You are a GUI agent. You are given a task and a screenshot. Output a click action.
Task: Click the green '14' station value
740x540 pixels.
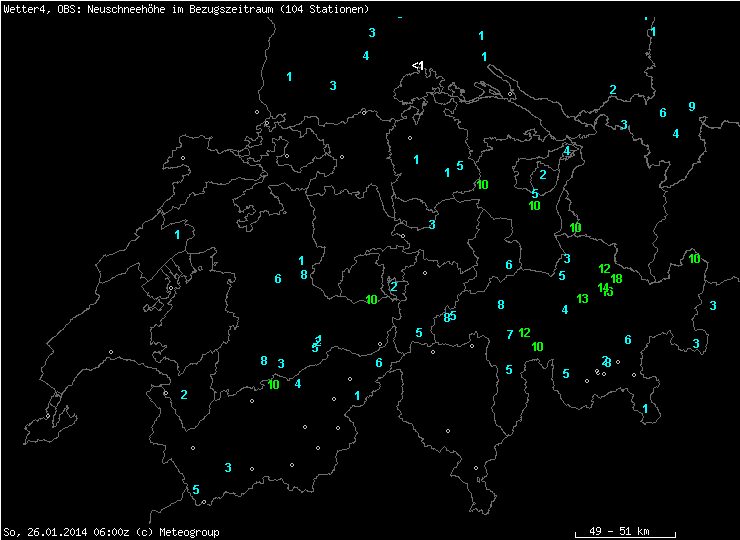click(x=603, y=287)
